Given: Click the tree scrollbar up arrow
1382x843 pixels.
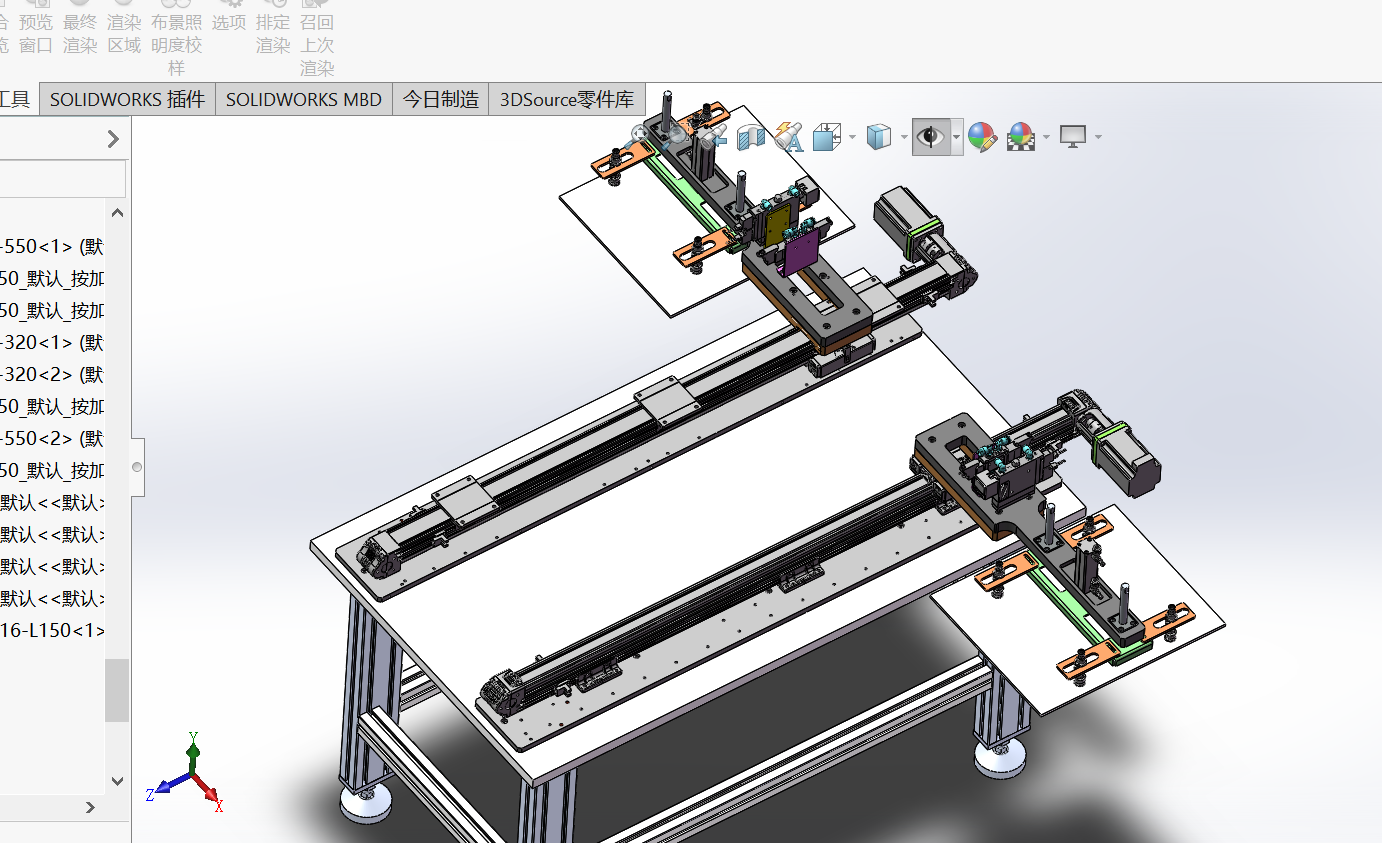Looking at the screenshot, I should click(117, 213).
